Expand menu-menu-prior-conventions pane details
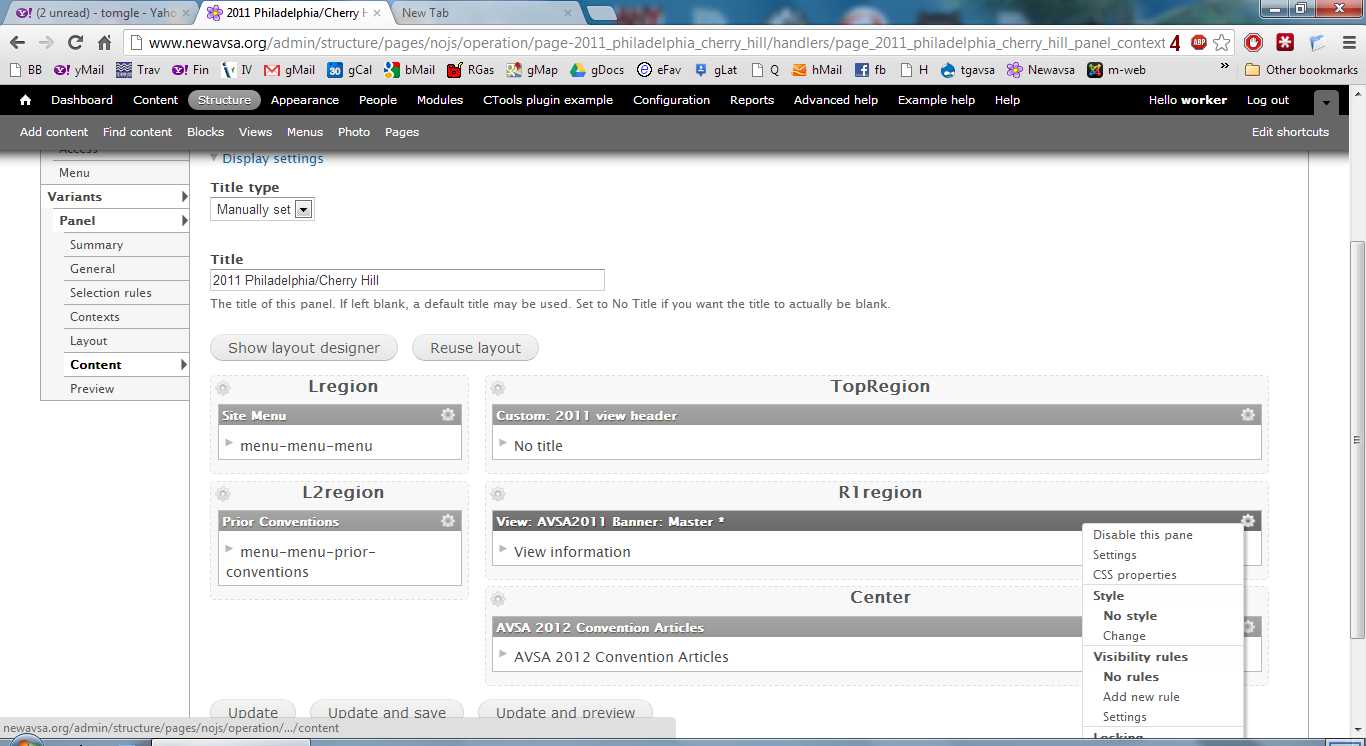The width and height of the screenshot is (1366, 746). [229, 548]
